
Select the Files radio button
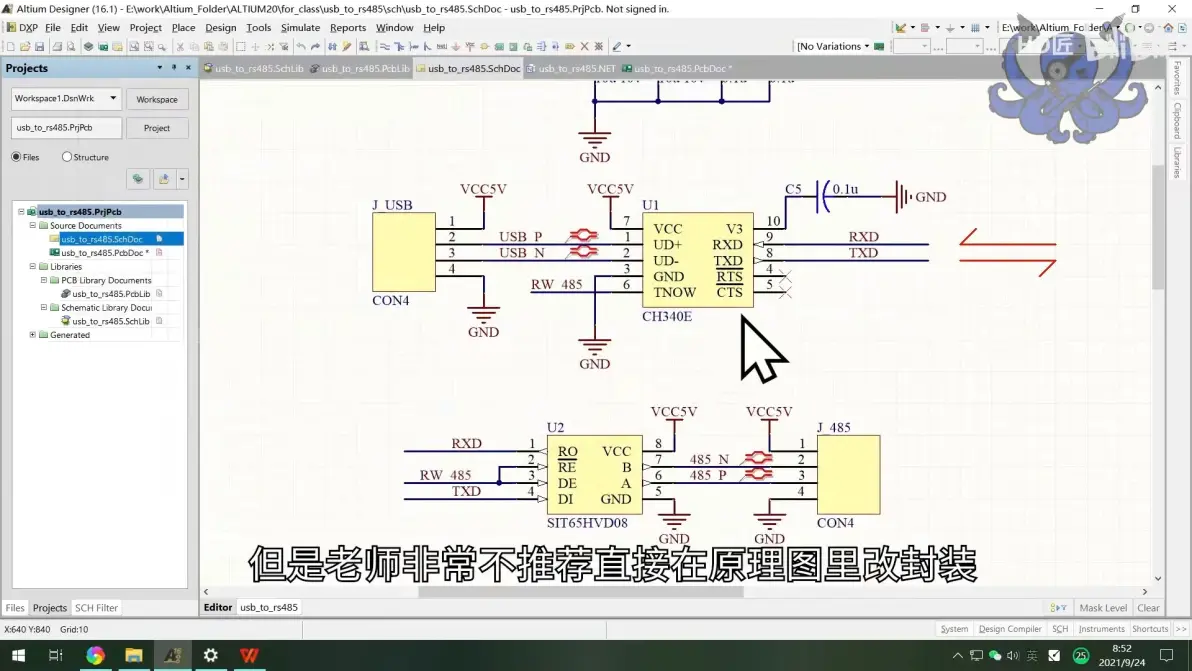[x=16, y=157]
